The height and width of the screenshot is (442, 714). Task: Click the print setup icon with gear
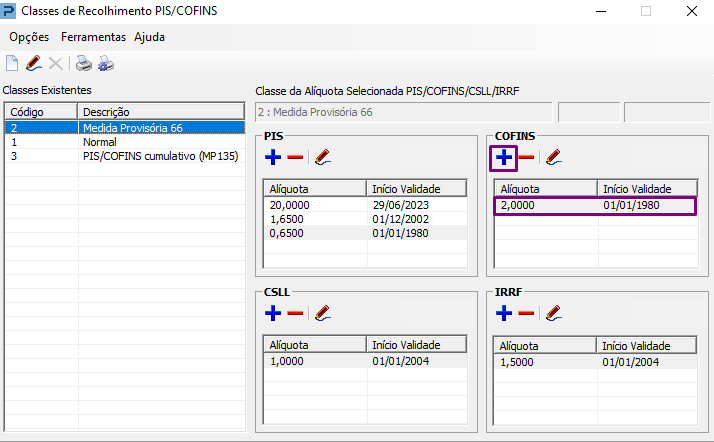click(106, 63)
